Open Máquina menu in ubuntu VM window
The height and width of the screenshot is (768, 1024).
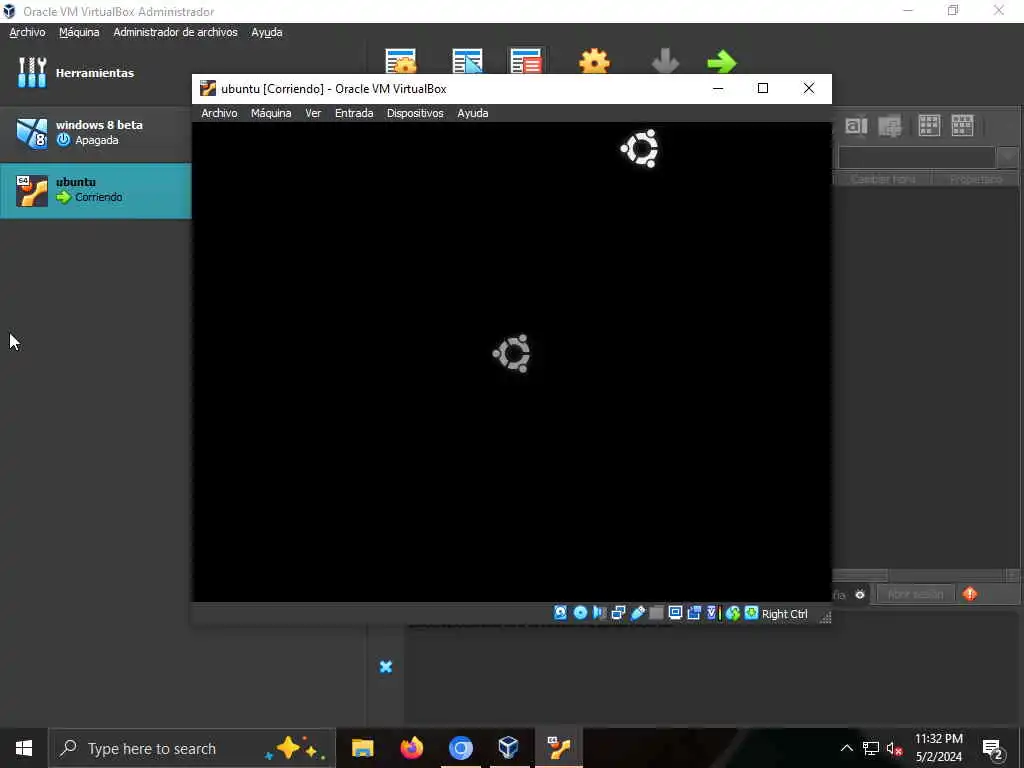[271, 113]
